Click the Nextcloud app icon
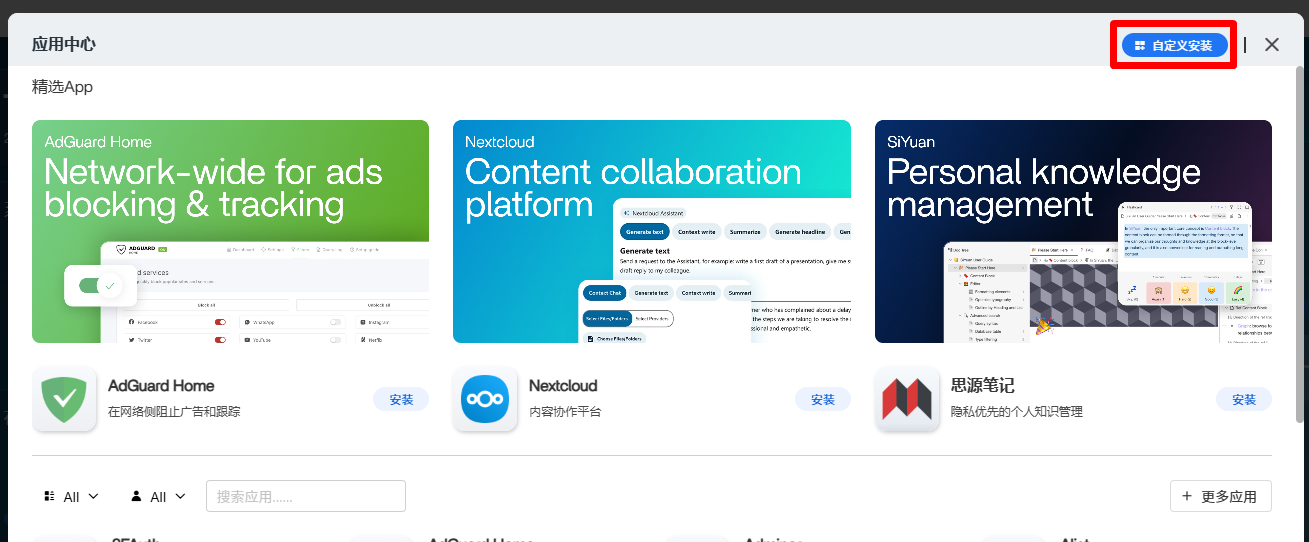The width and height of the screenshot is (1309, 542). (485, 400)
